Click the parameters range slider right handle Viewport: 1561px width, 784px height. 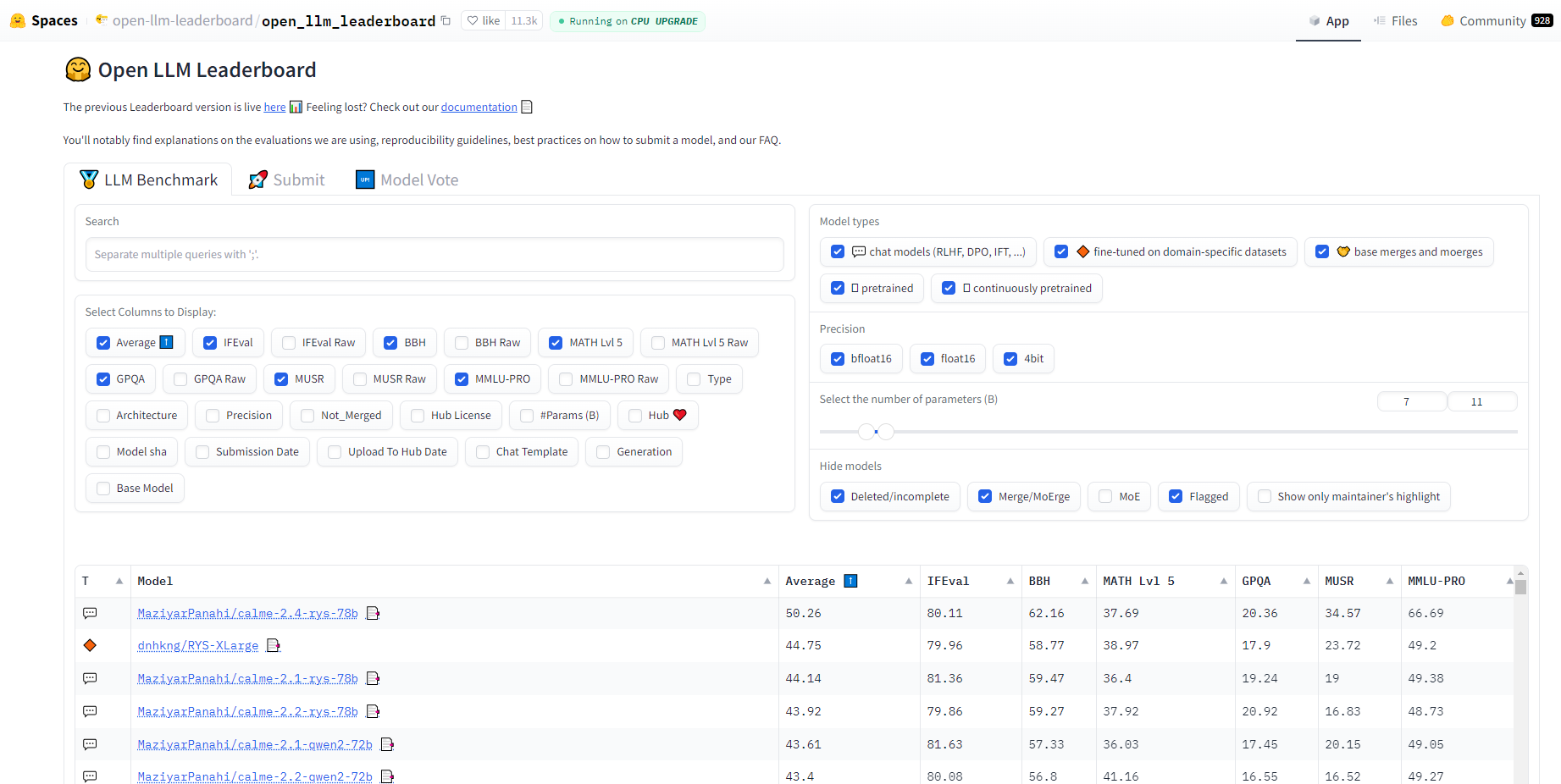(x=886, y=432)
